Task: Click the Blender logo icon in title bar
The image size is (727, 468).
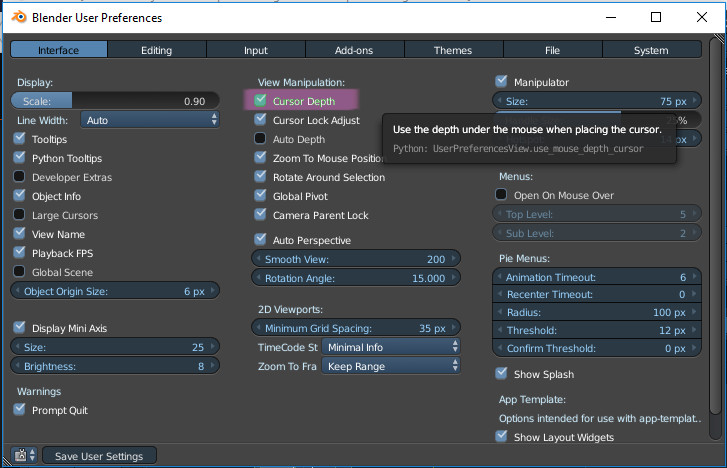Action: click(x=19, y=17)
